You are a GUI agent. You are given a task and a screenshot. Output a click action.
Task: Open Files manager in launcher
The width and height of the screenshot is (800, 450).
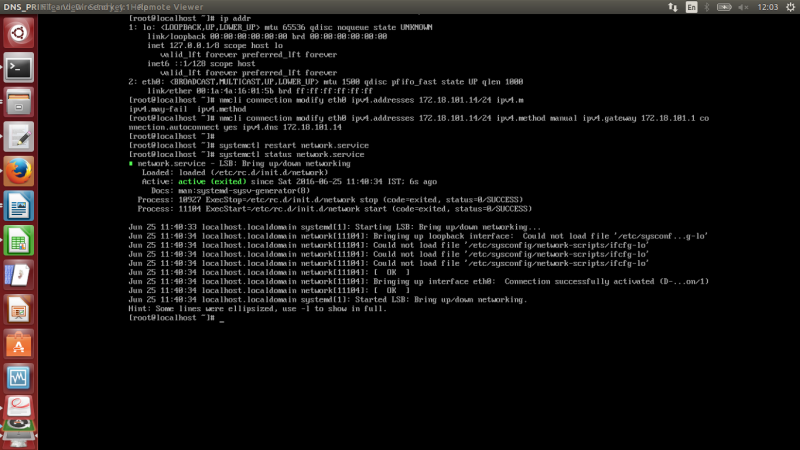click(x=19, y=102)
